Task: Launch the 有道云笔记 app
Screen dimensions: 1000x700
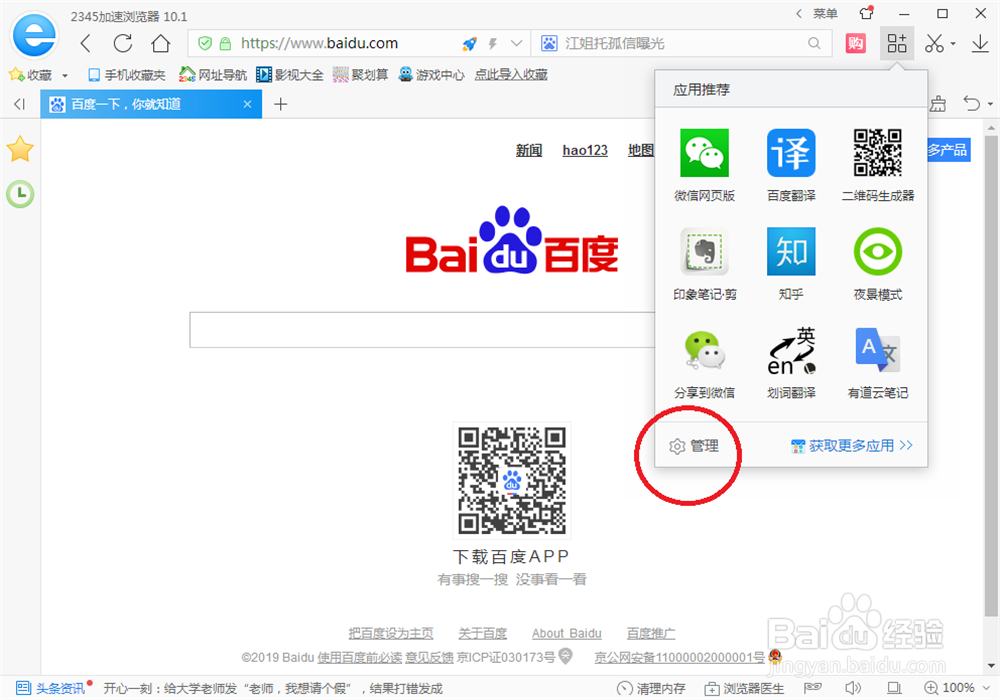Action: click(878, 350)
